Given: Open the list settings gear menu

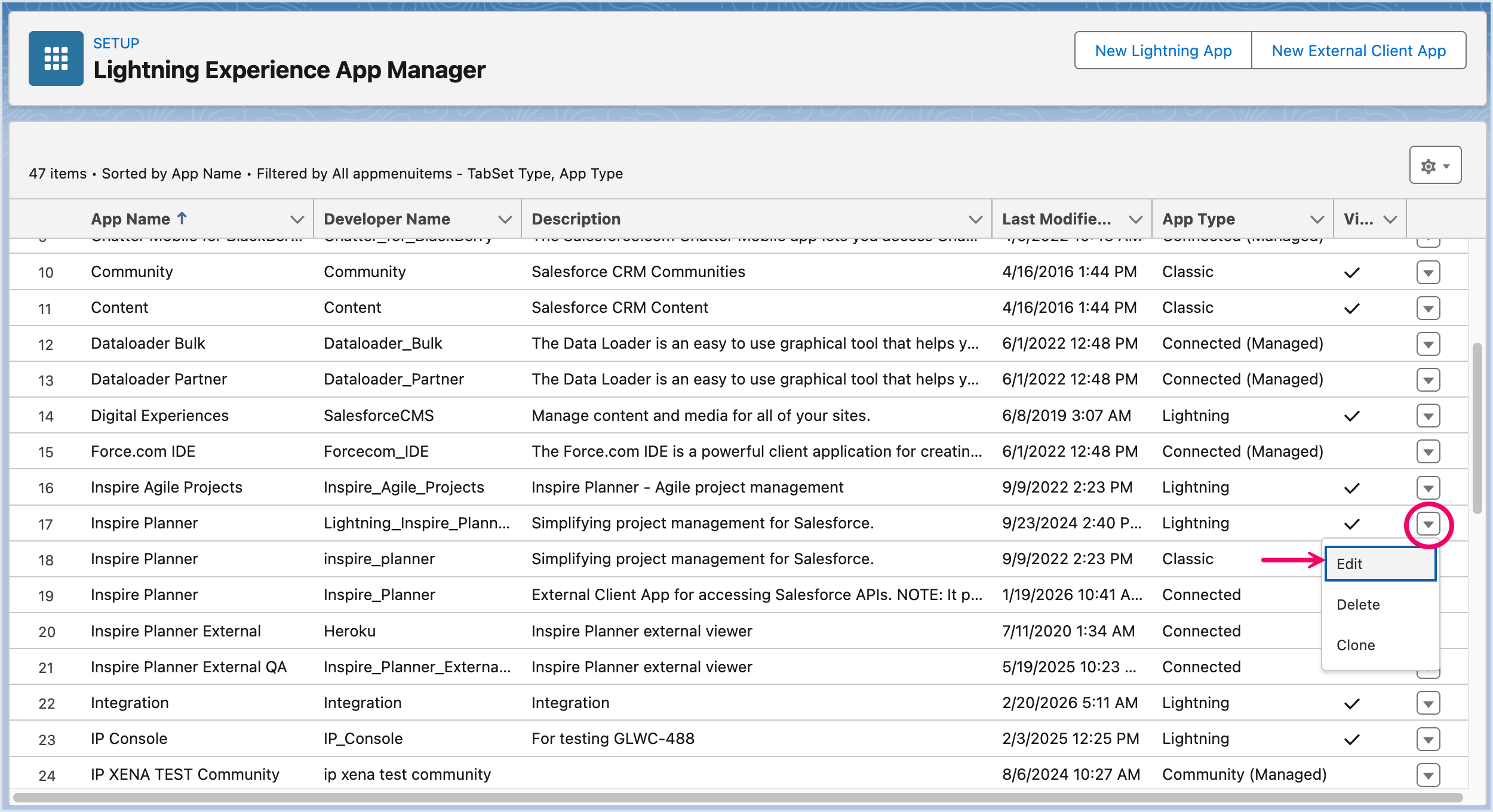Looking at the screenshot, I should (1435, 165).
